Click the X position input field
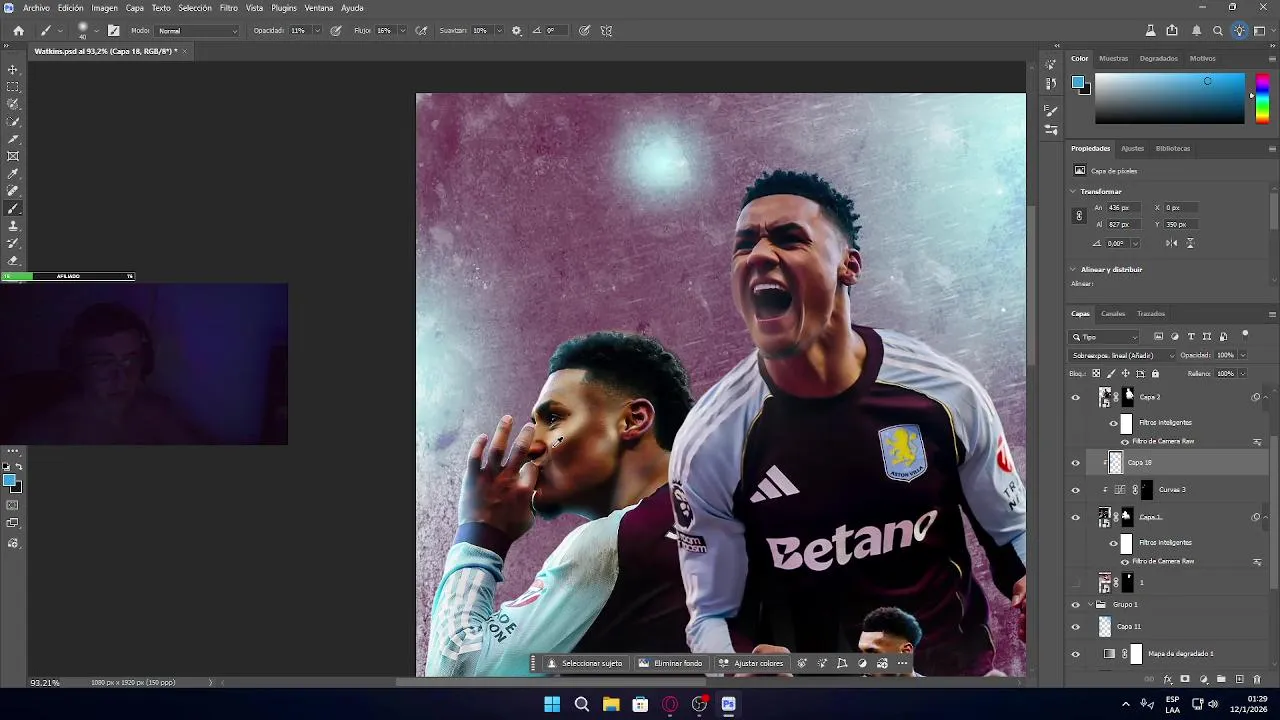This screenshot has height=720, width=1280. pos(1180,208)
